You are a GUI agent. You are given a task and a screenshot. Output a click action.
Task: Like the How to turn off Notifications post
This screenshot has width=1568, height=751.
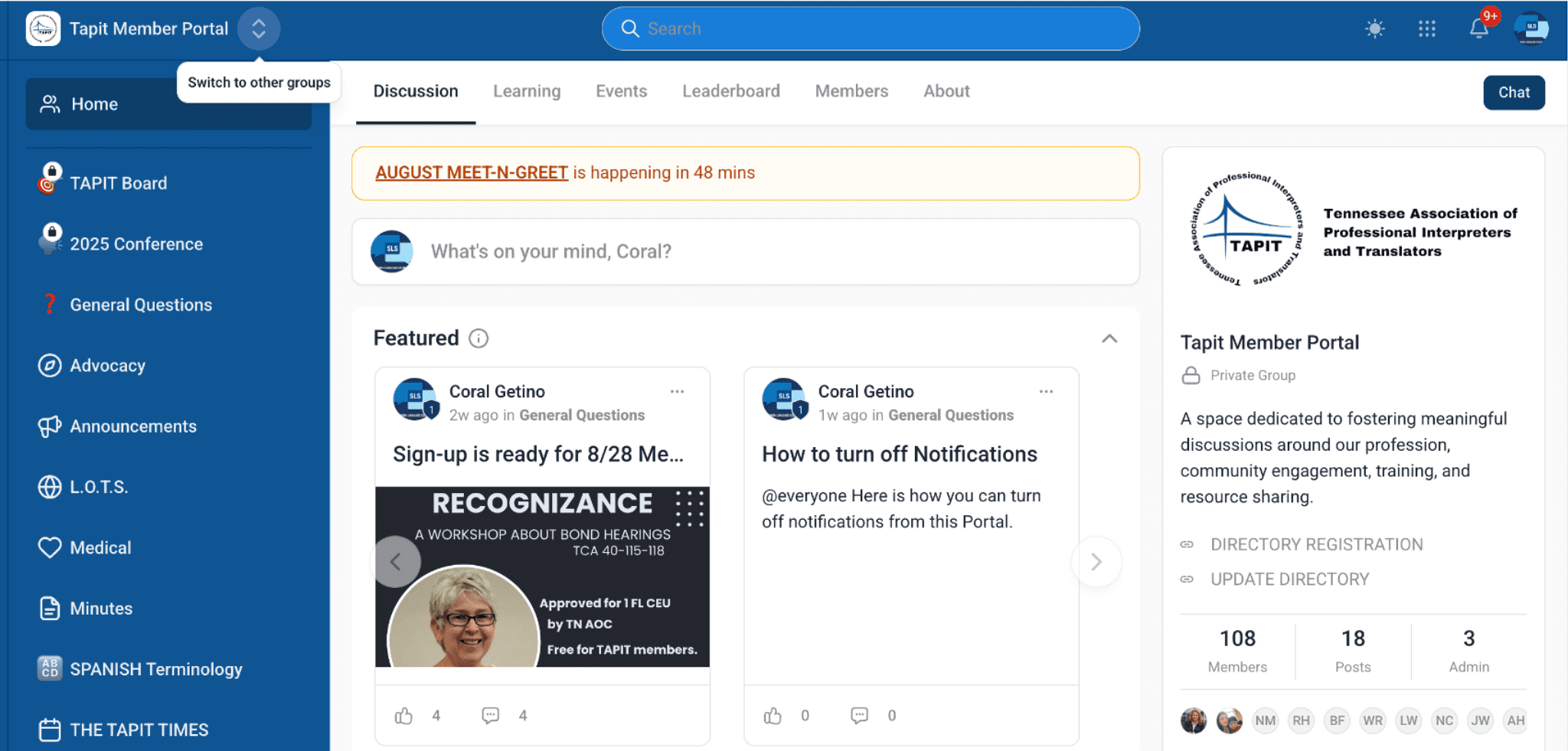pyautogui.click(x=773, y=716)
